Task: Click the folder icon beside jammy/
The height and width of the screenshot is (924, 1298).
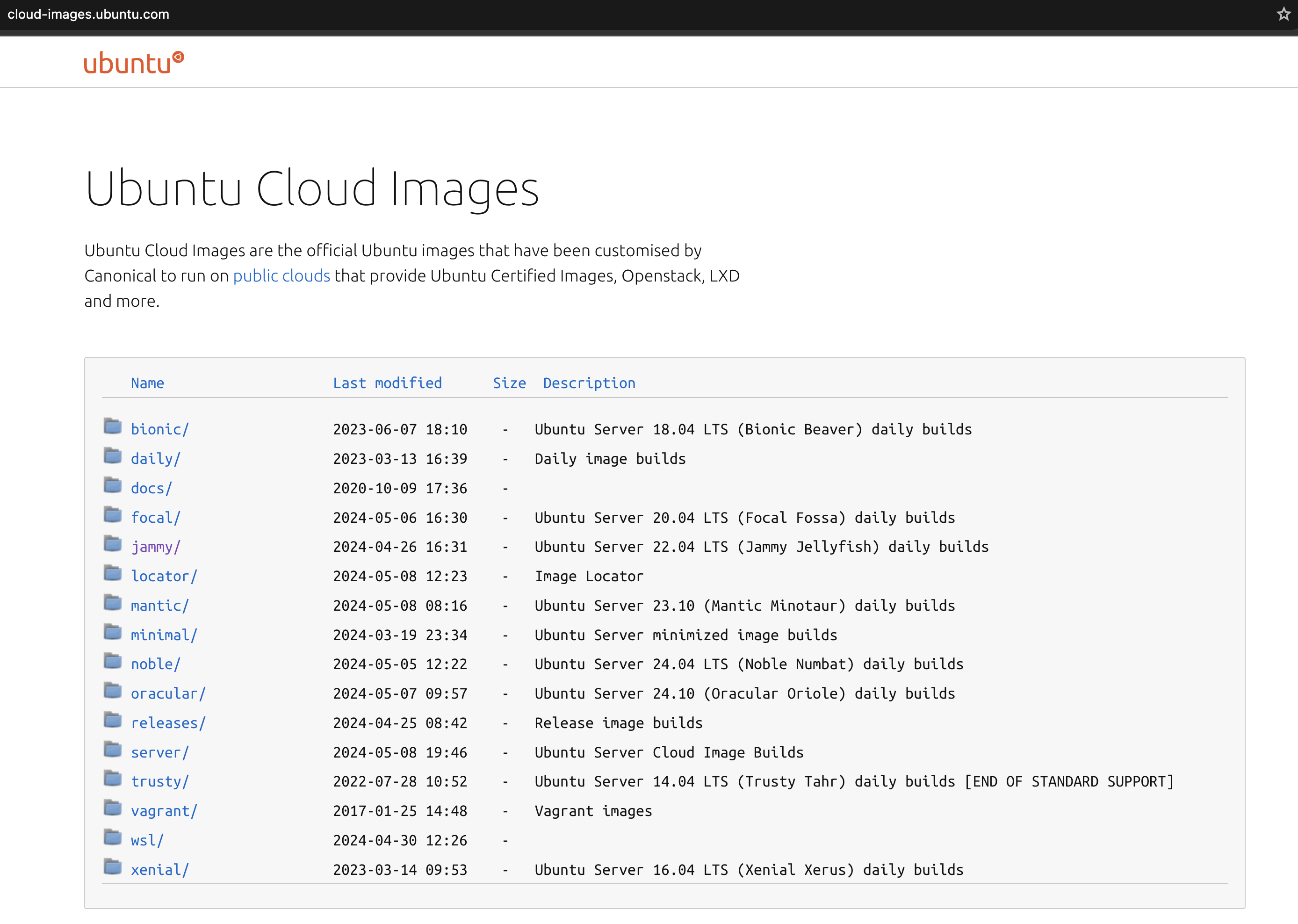Action: pyautogui.click(x=113, y=544)
